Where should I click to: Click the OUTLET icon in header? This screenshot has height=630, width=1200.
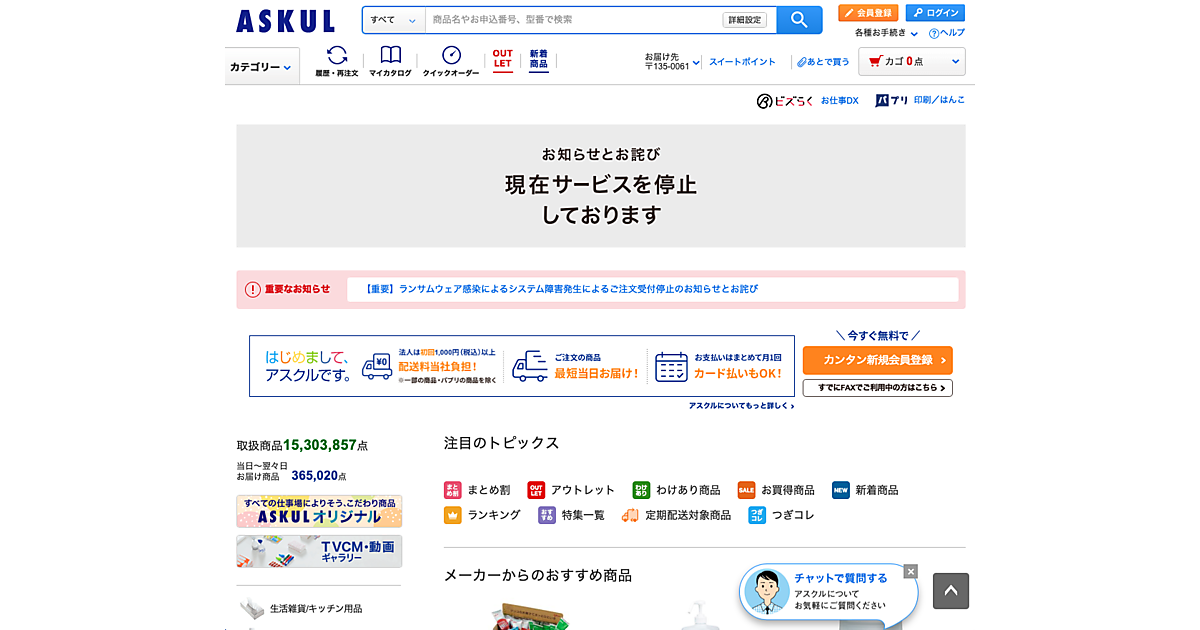pyautogui.click(x=502, y=60)
